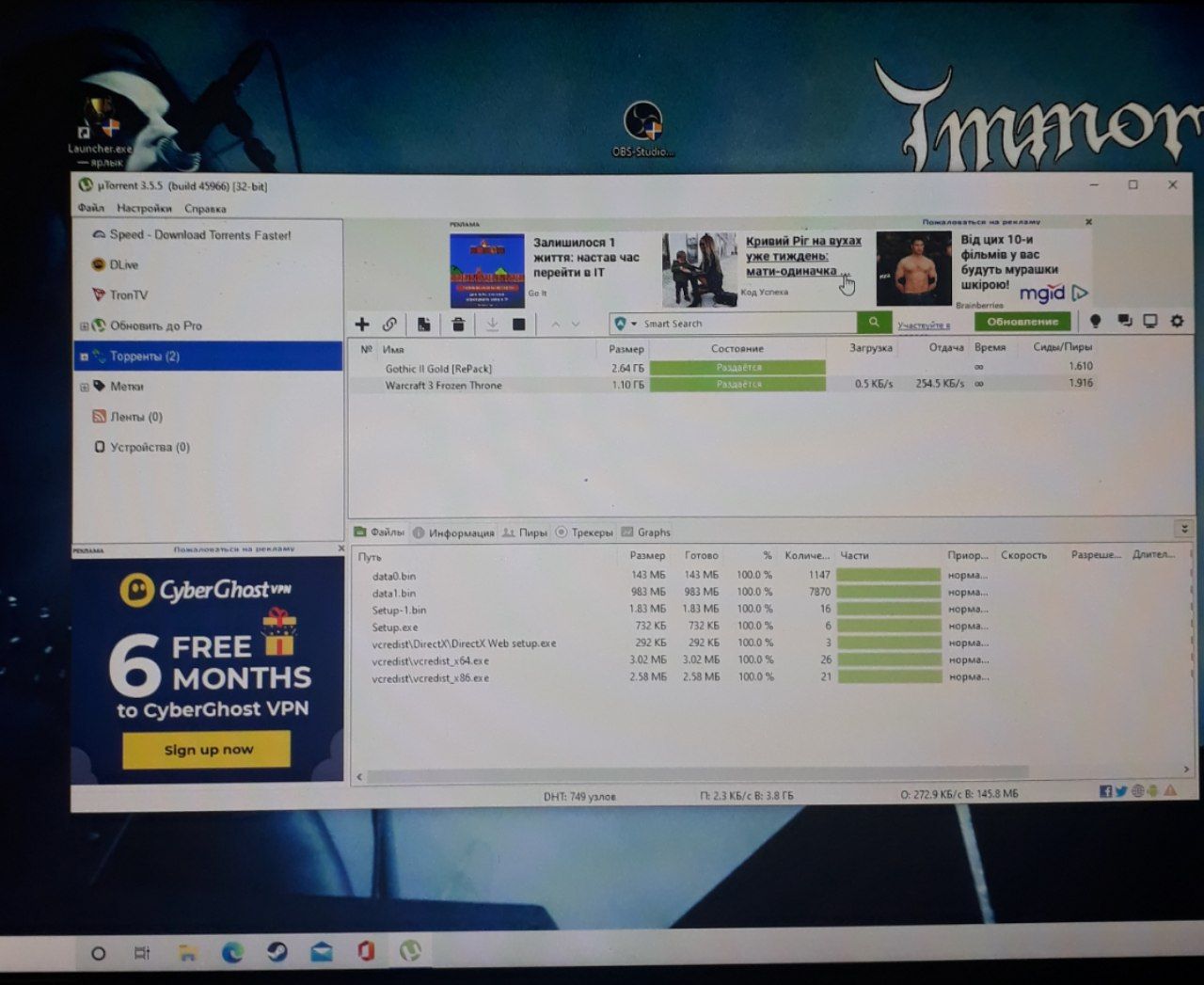This screenshot has height=985, width=1204.
Task: Open Від цих 10-и фільмів ad link
Action: (x=1009, y=262)
